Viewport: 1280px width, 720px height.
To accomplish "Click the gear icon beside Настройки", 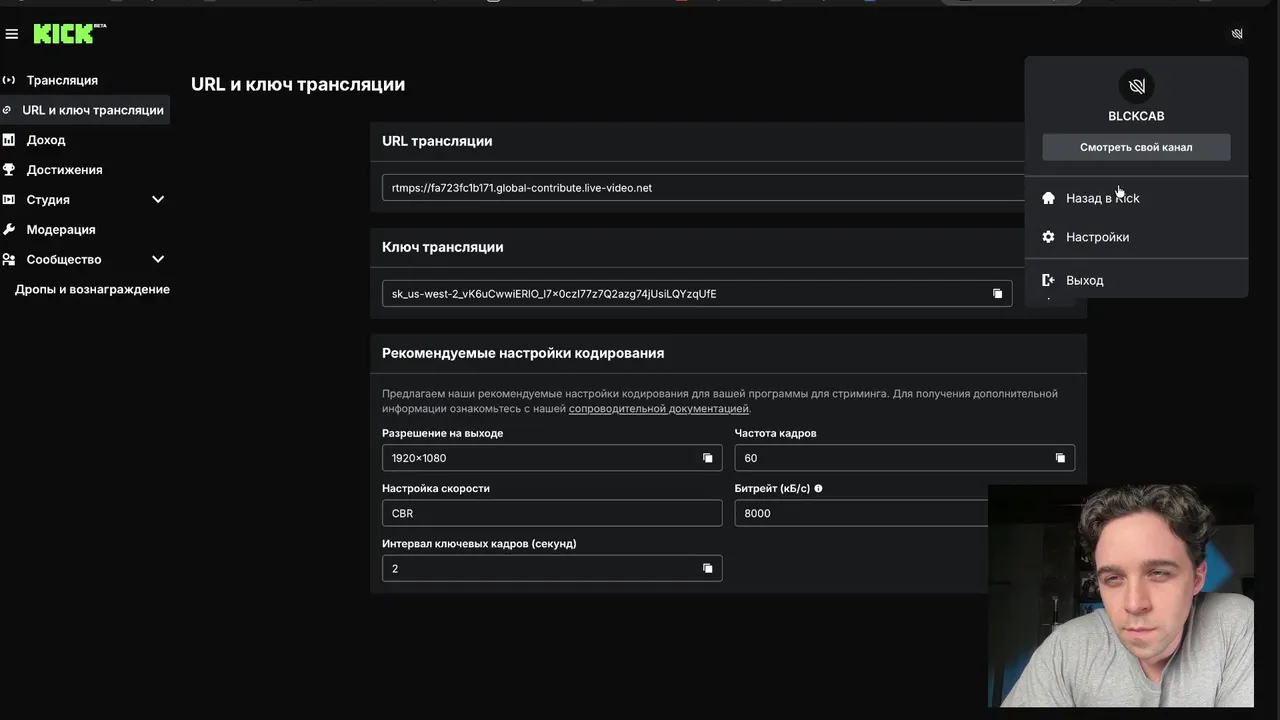I will (1048, 237).
